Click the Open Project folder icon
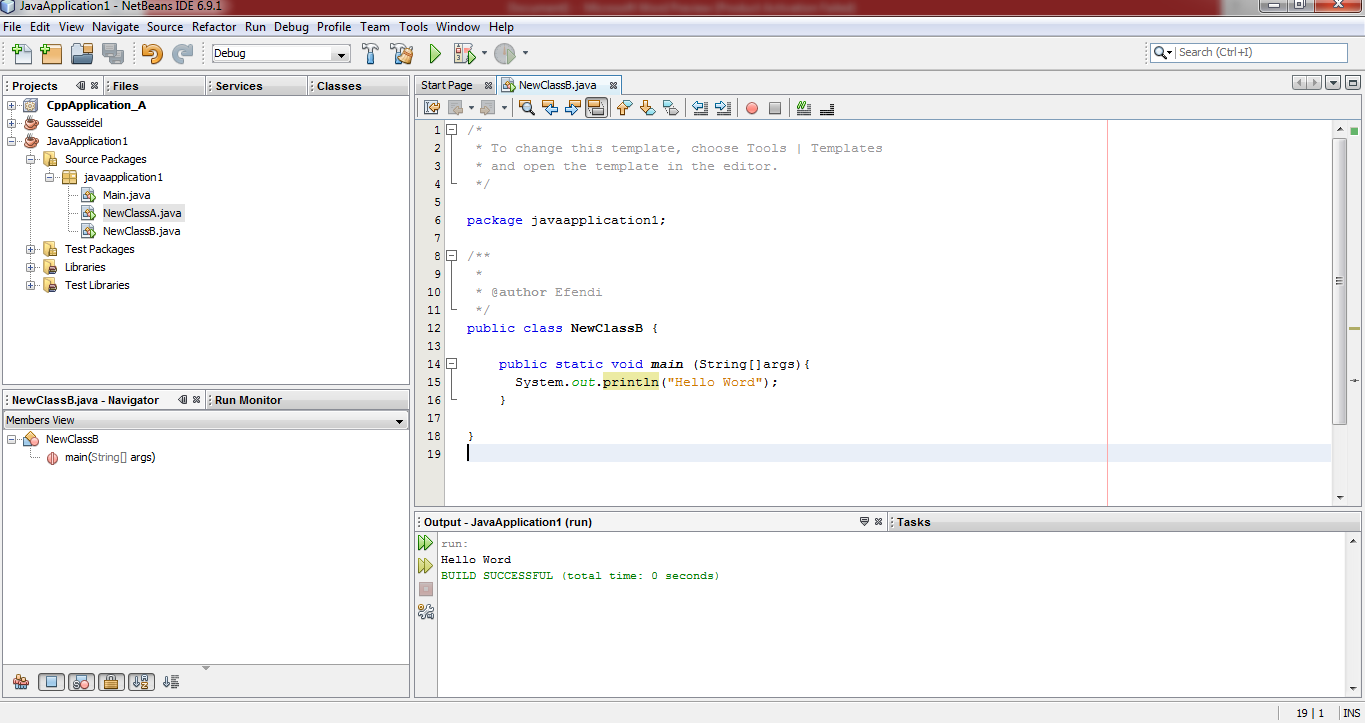 tap(82, 54)
